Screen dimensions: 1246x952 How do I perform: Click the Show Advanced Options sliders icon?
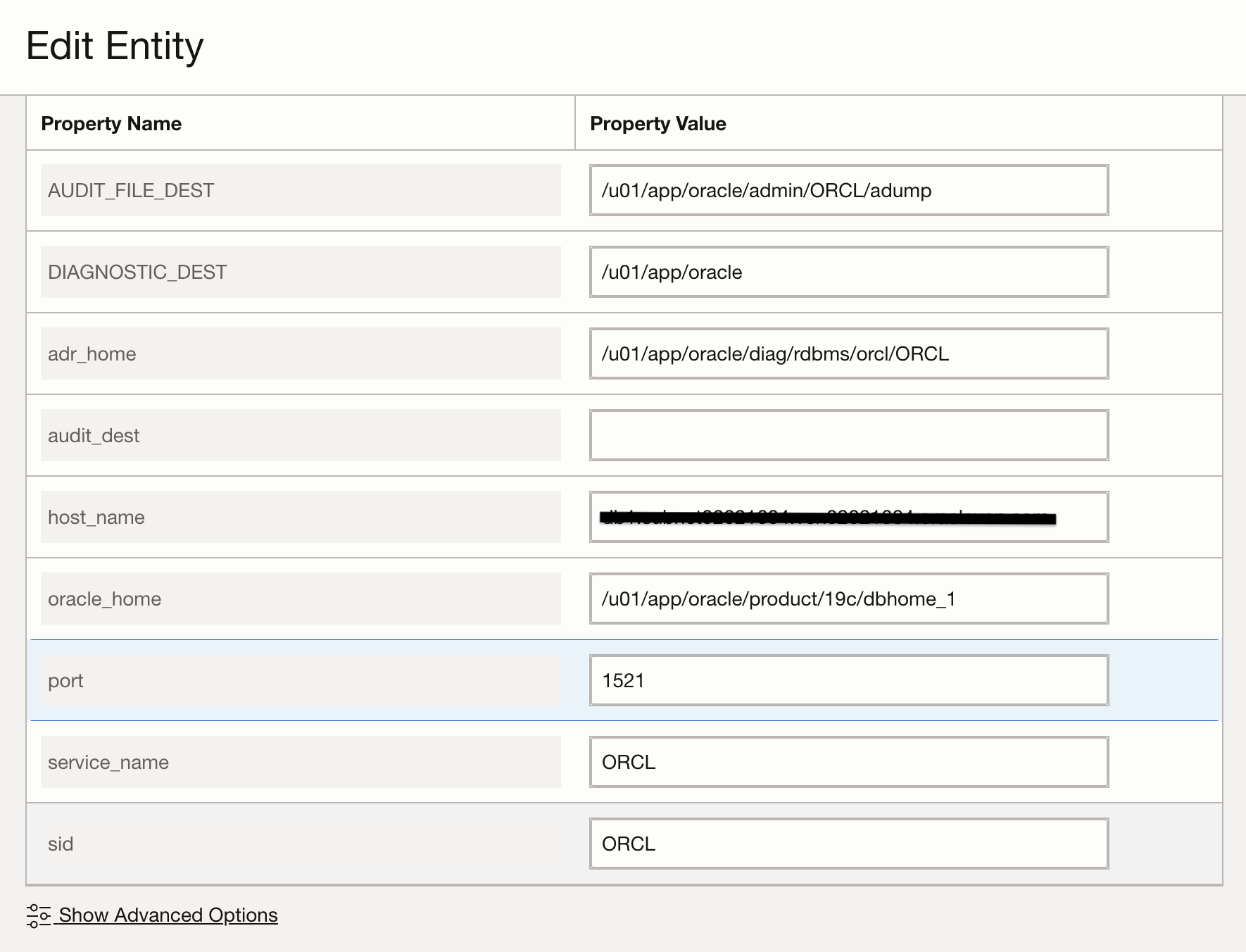tap(38, 915)
